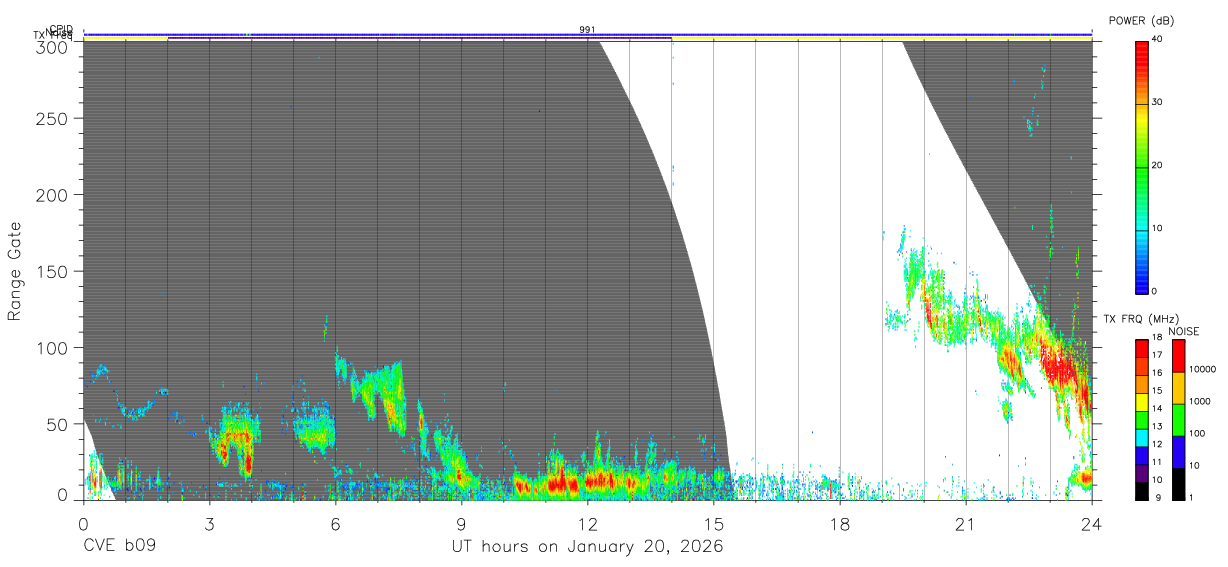Screen dimensions: 1228x567
Task: Click the 1 label on the noise legend
Action: [x=1192, y=497]
